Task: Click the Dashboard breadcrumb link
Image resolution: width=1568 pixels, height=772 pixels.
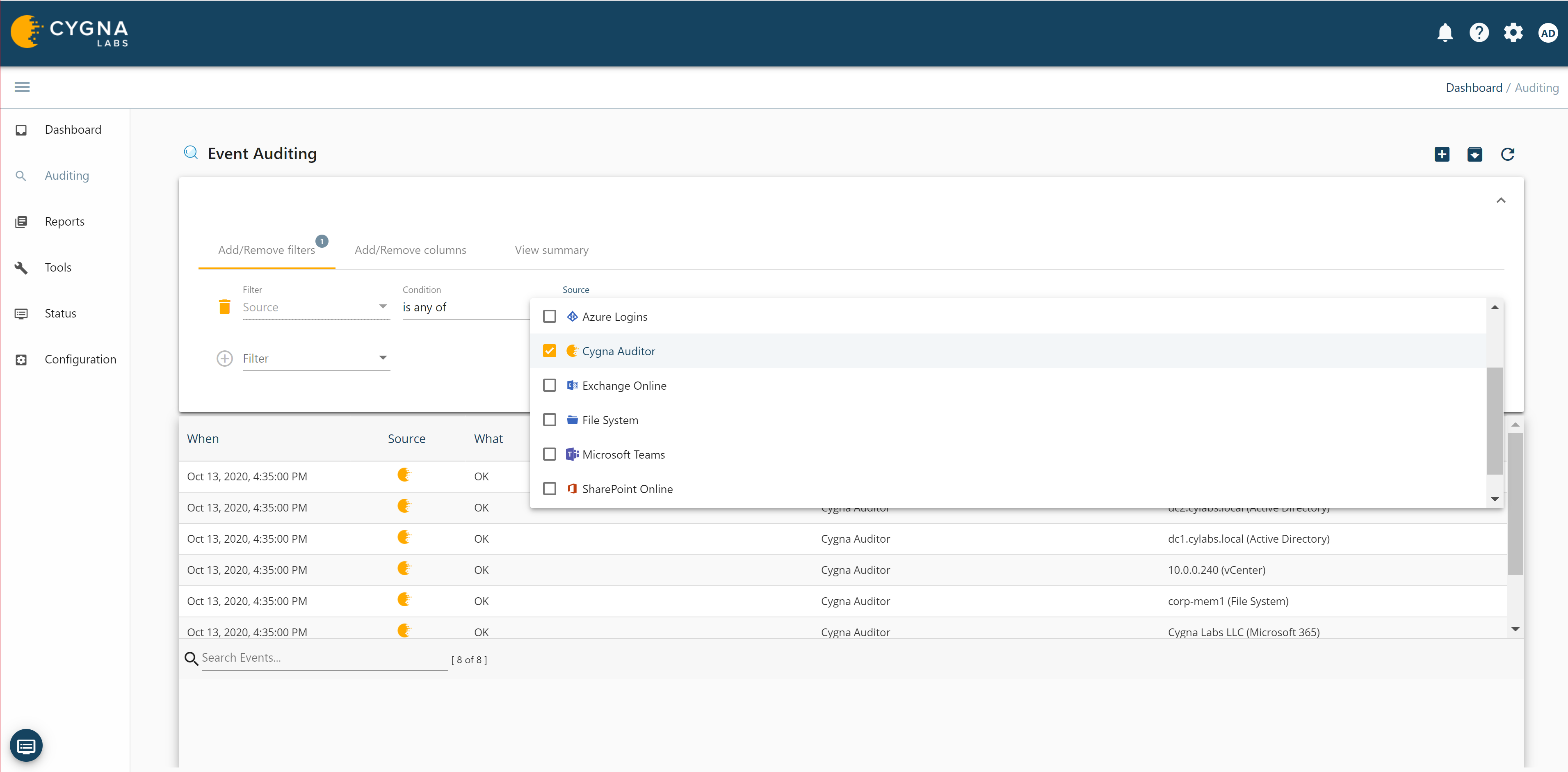Action: click(x=1474, y=88)
